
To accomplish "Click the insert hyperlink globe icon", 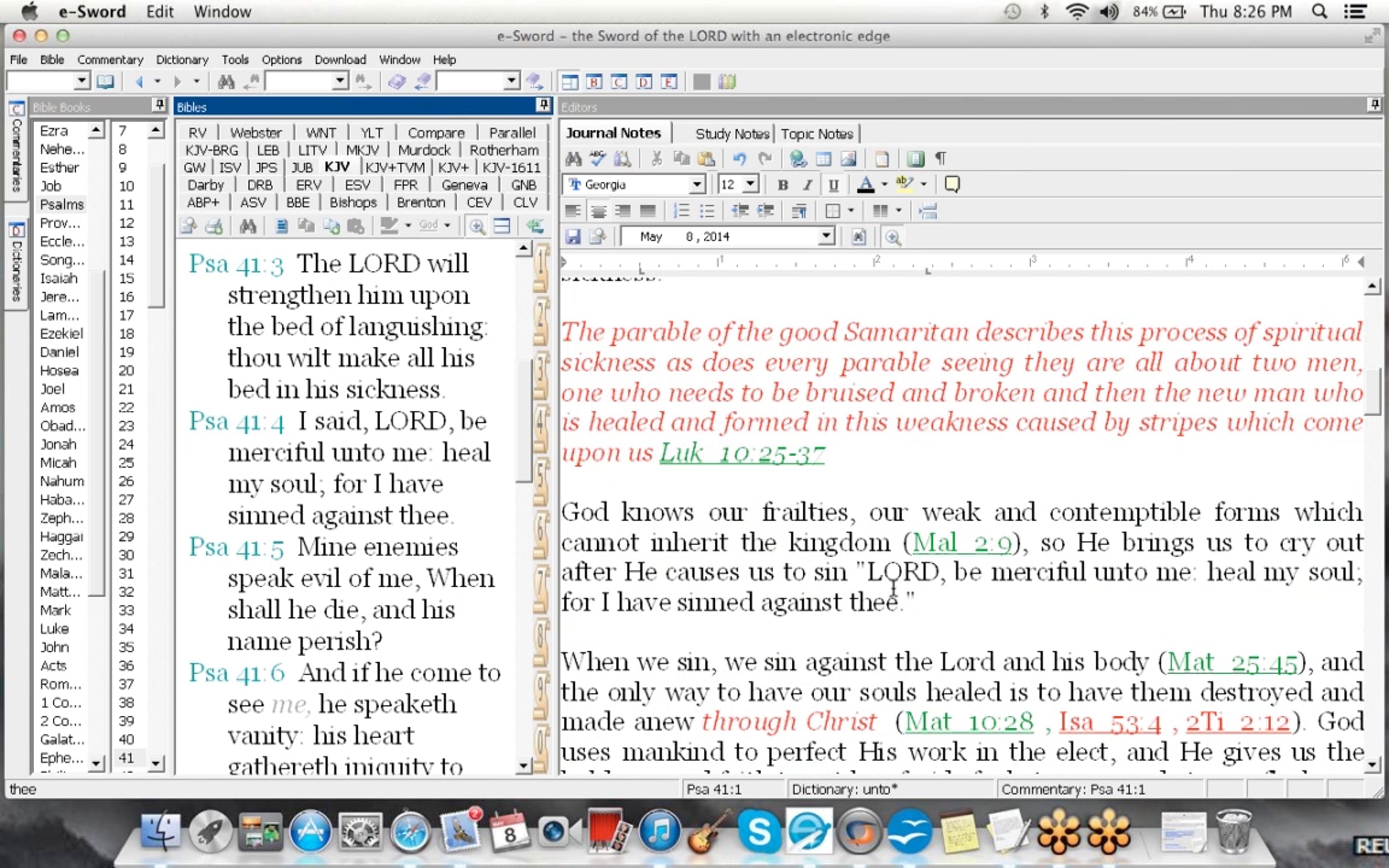I will pyautogui.click(x=798, y=159).
